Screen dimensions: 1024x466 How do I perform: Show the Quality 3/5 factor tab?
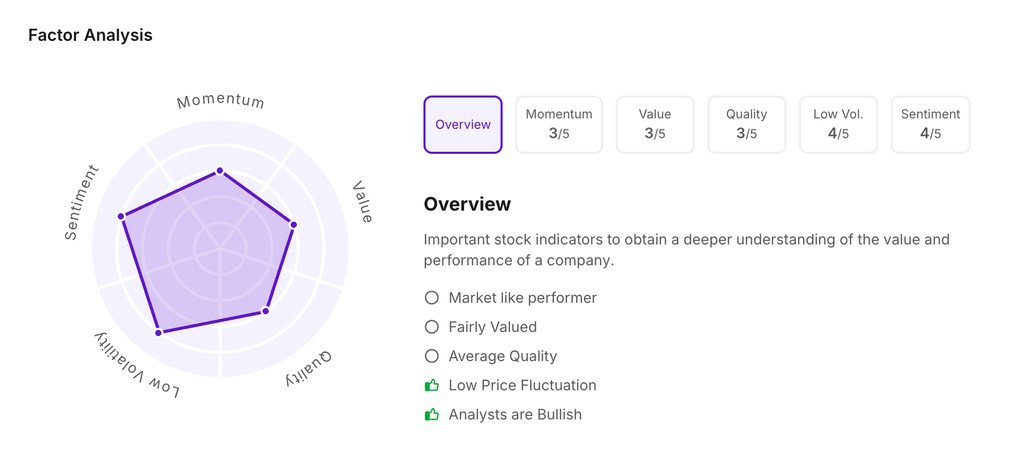click(x=747, y=125)
